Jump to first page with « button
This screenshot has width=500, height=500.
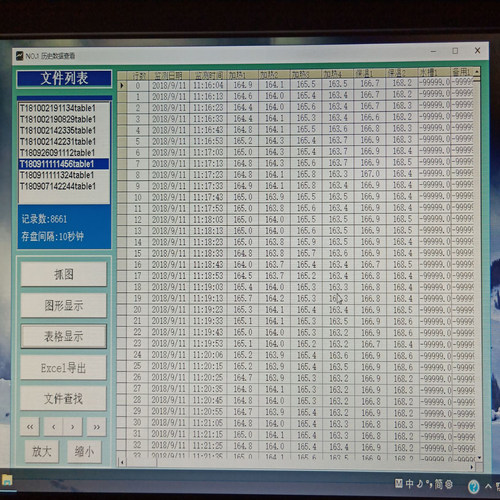coord(30,427)
